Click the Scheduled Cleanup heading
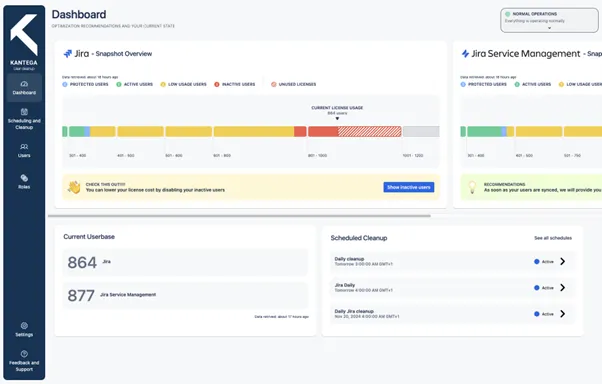Image resolution: width=602 pixels, height=384 pixels. pyautogui.click(x=359, y=238)
